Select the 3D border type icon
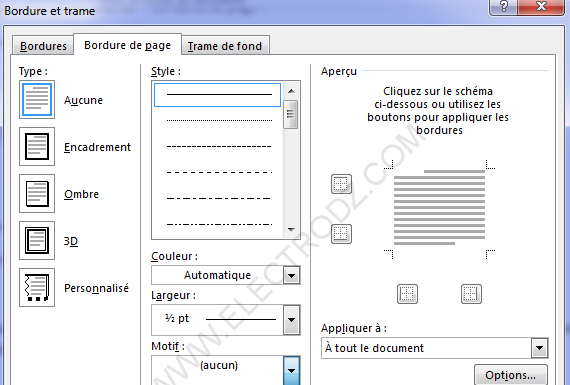This screenshot has width=570, height=385. tap(37, 240)
